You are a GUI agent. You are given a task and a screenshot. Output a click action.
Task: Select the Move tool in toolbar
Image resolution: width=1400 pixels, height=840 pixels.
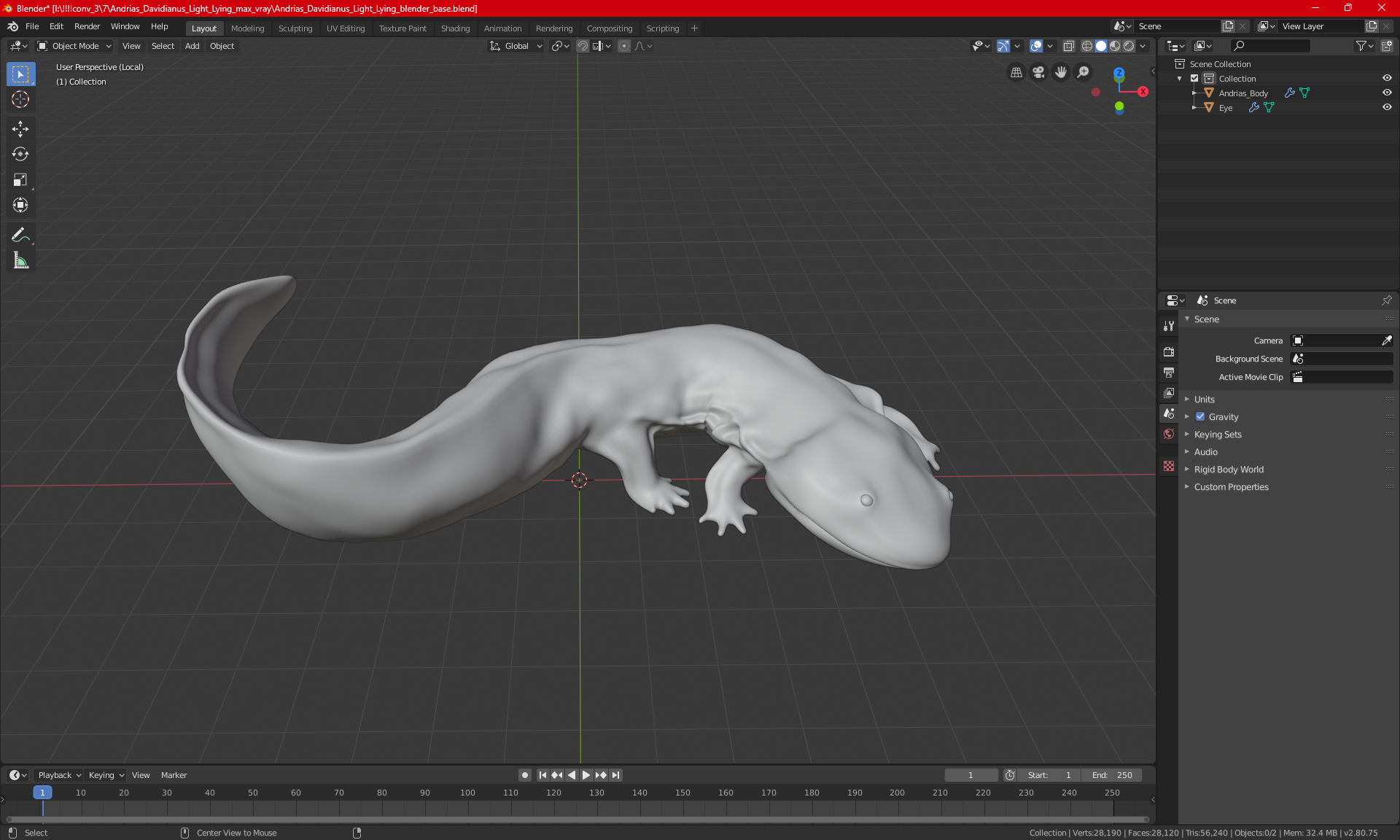20,129
